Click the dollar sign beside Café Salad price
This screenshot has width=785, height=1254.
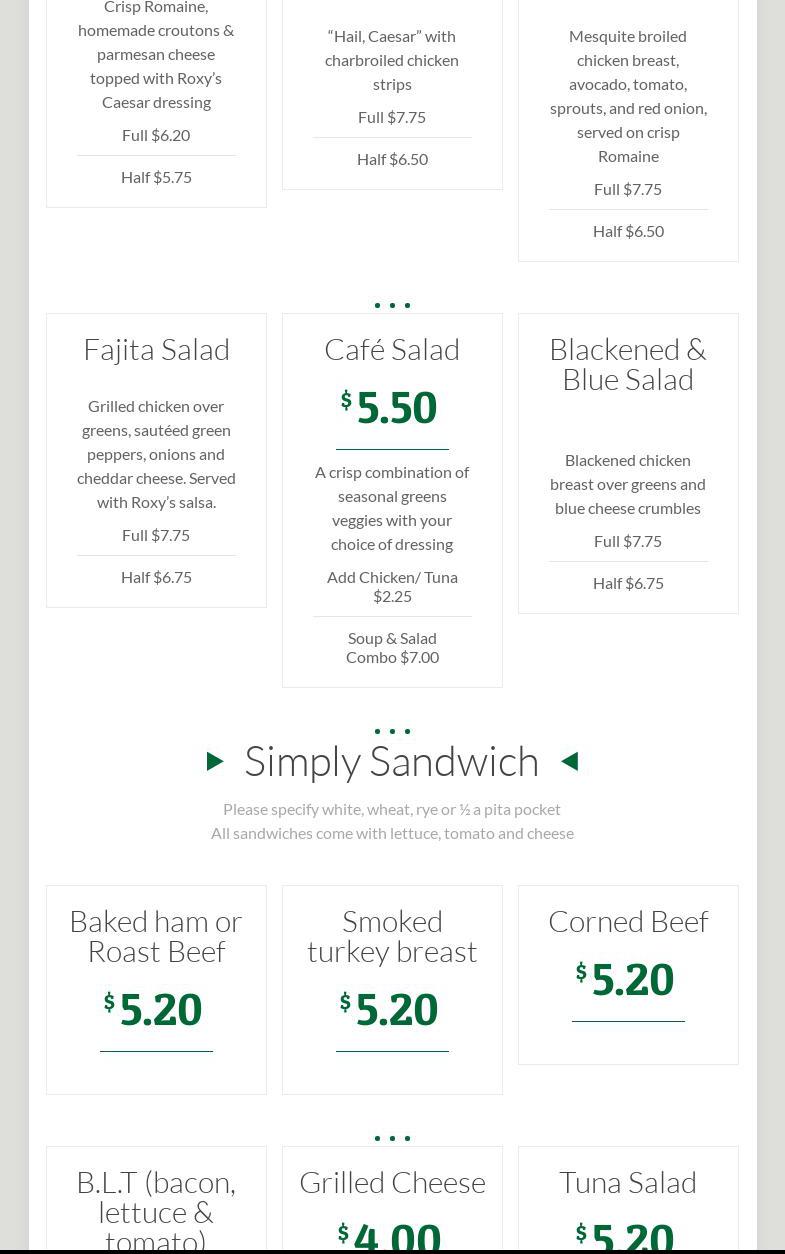click(x=346, y=400)
